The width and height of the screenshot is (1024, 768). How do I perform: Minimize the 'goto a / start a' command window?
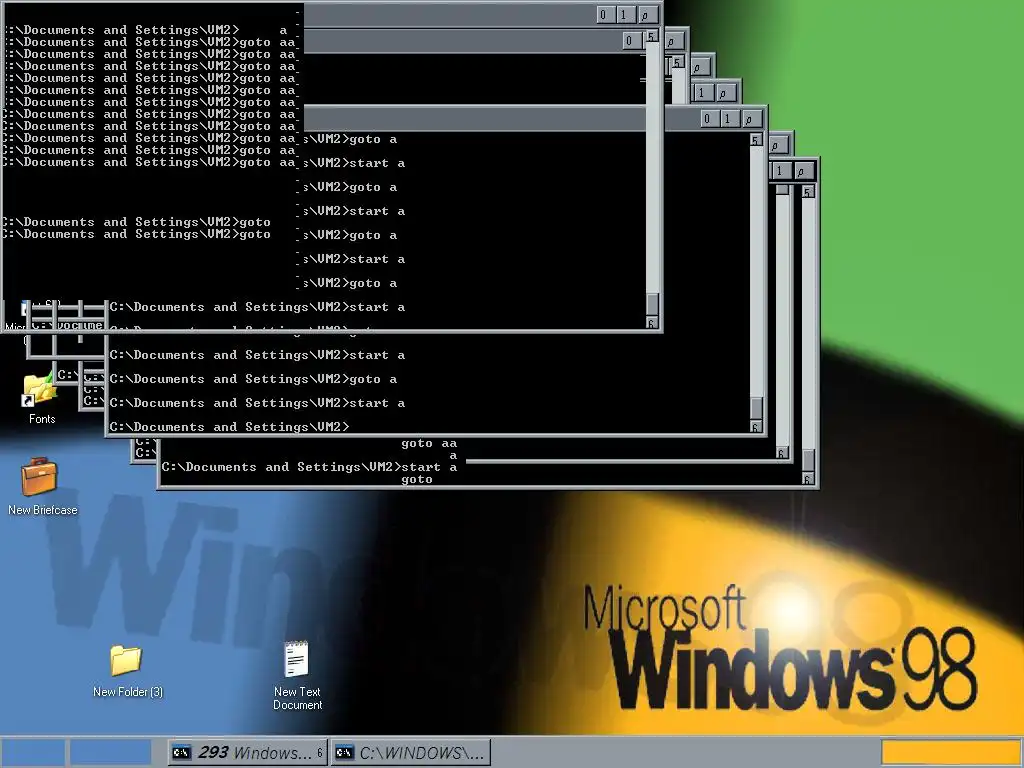[708, 118]
